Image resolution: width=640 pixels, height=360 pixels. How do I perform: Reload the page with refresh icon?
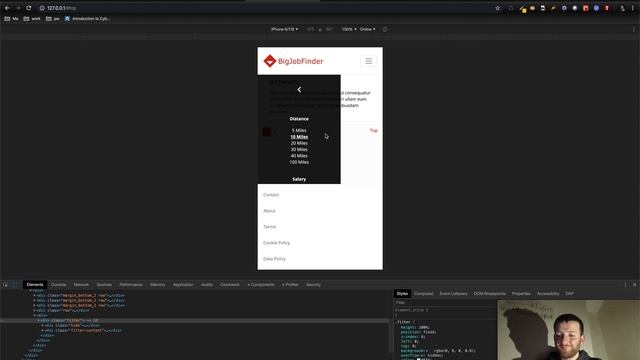coord(29,8)
